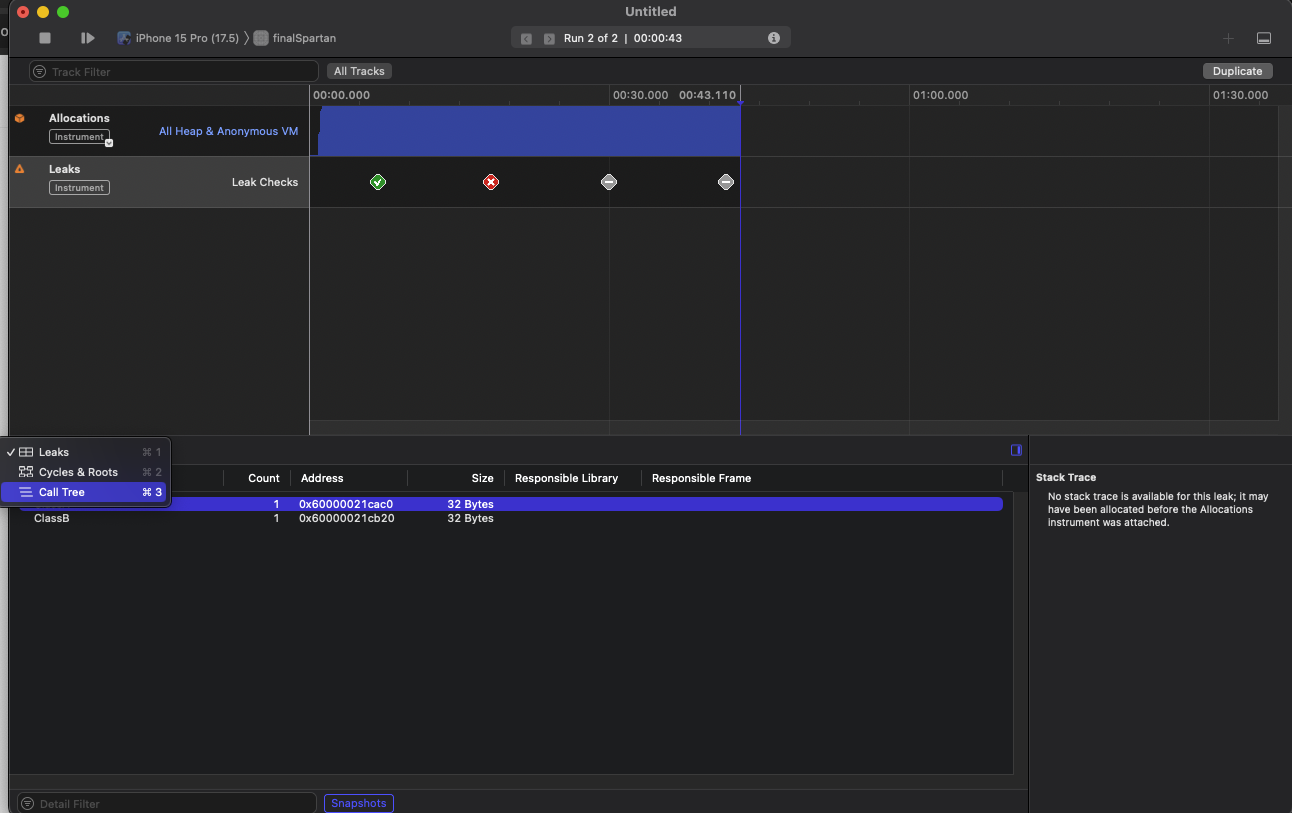Click the Snapshots button
This screenshot has width=1292, height=813.
click(x=358, y=803)
